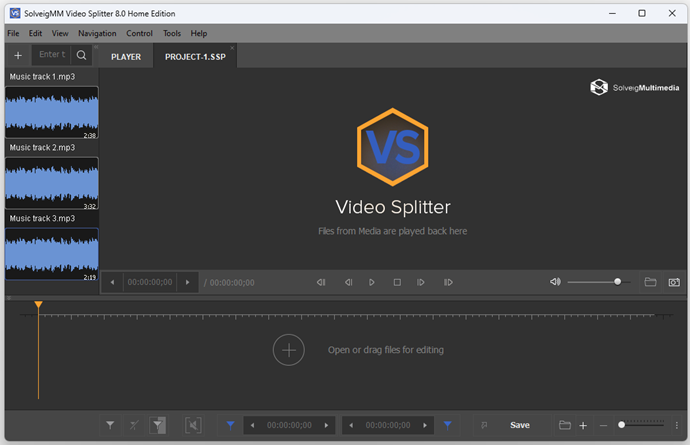The image size is (690, 445).
Task: Mute audio with the speaker icon
Action: pyautogui.click(x=555, y=282)
